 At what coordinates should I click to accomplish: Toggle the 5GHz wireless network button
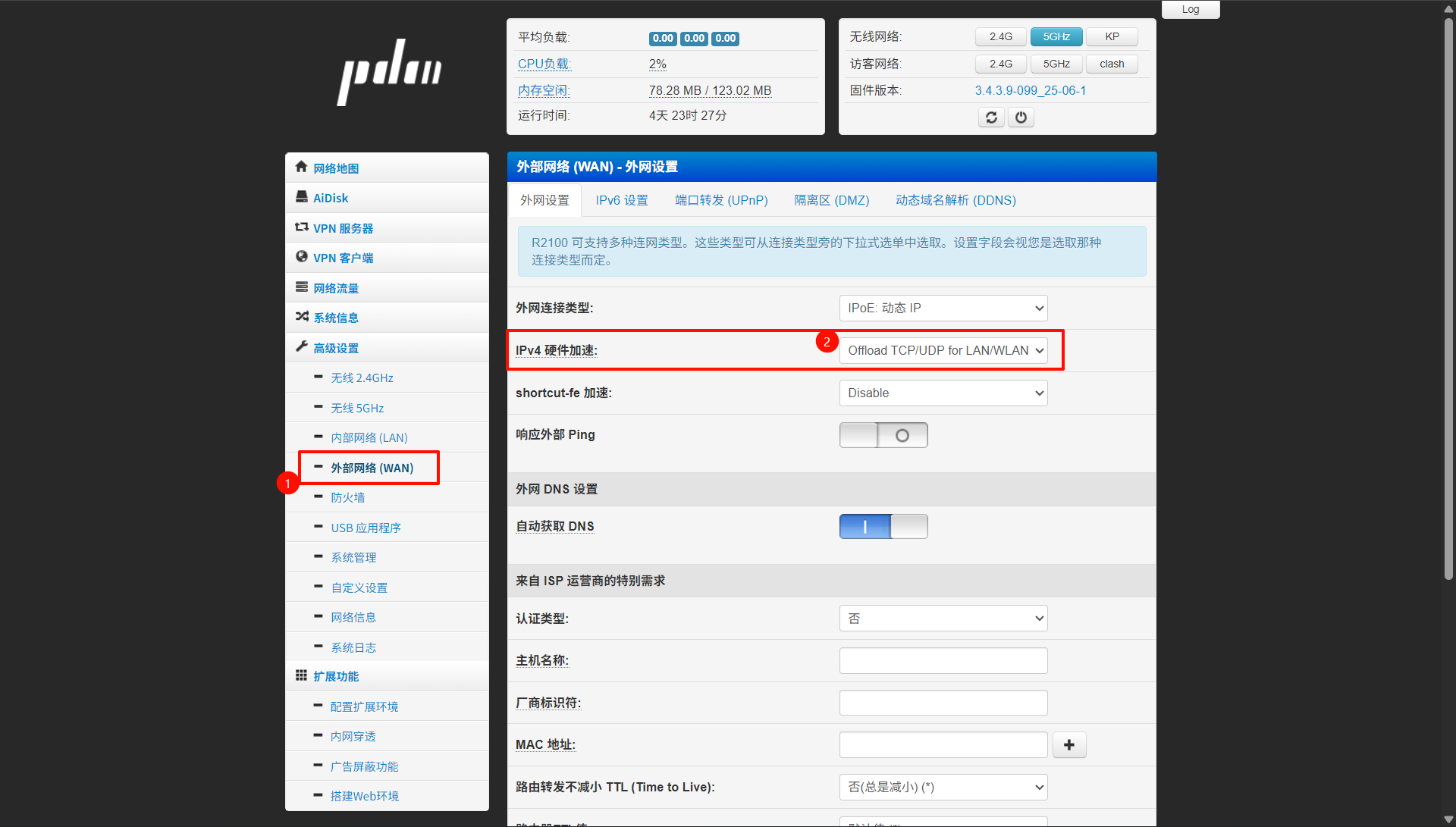coord(1056,36)
